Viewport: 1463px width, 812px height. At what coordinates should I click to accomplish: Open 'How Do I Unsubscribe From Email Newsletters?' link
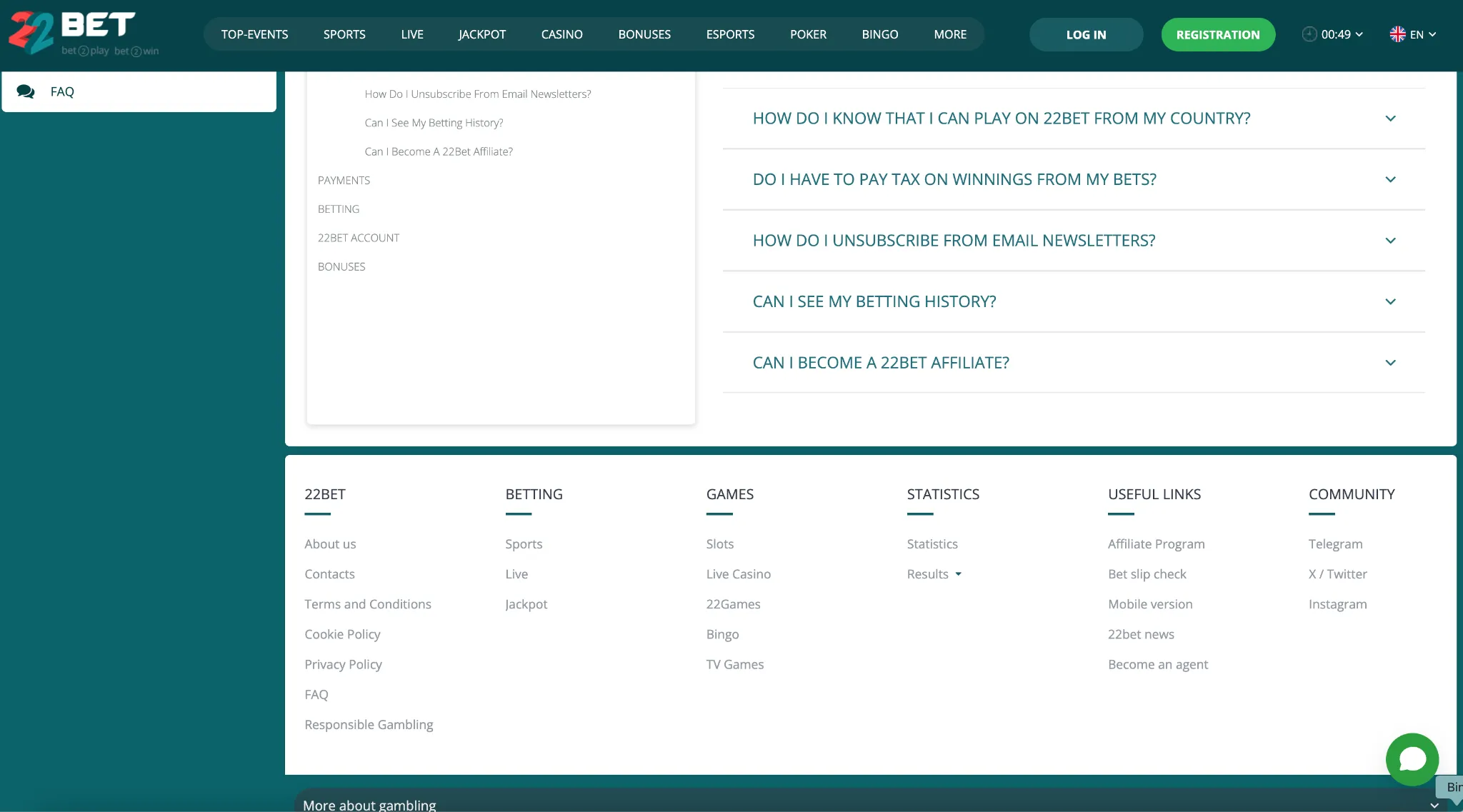click(x=478, y=94)
